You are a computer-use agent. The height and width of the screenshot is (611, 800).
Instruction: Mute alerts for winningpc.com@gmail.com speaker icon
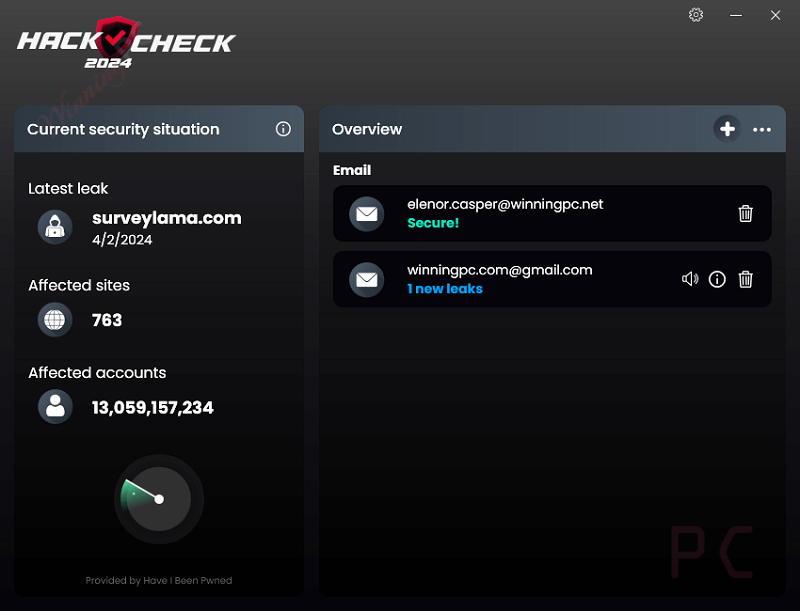[689, 280]
